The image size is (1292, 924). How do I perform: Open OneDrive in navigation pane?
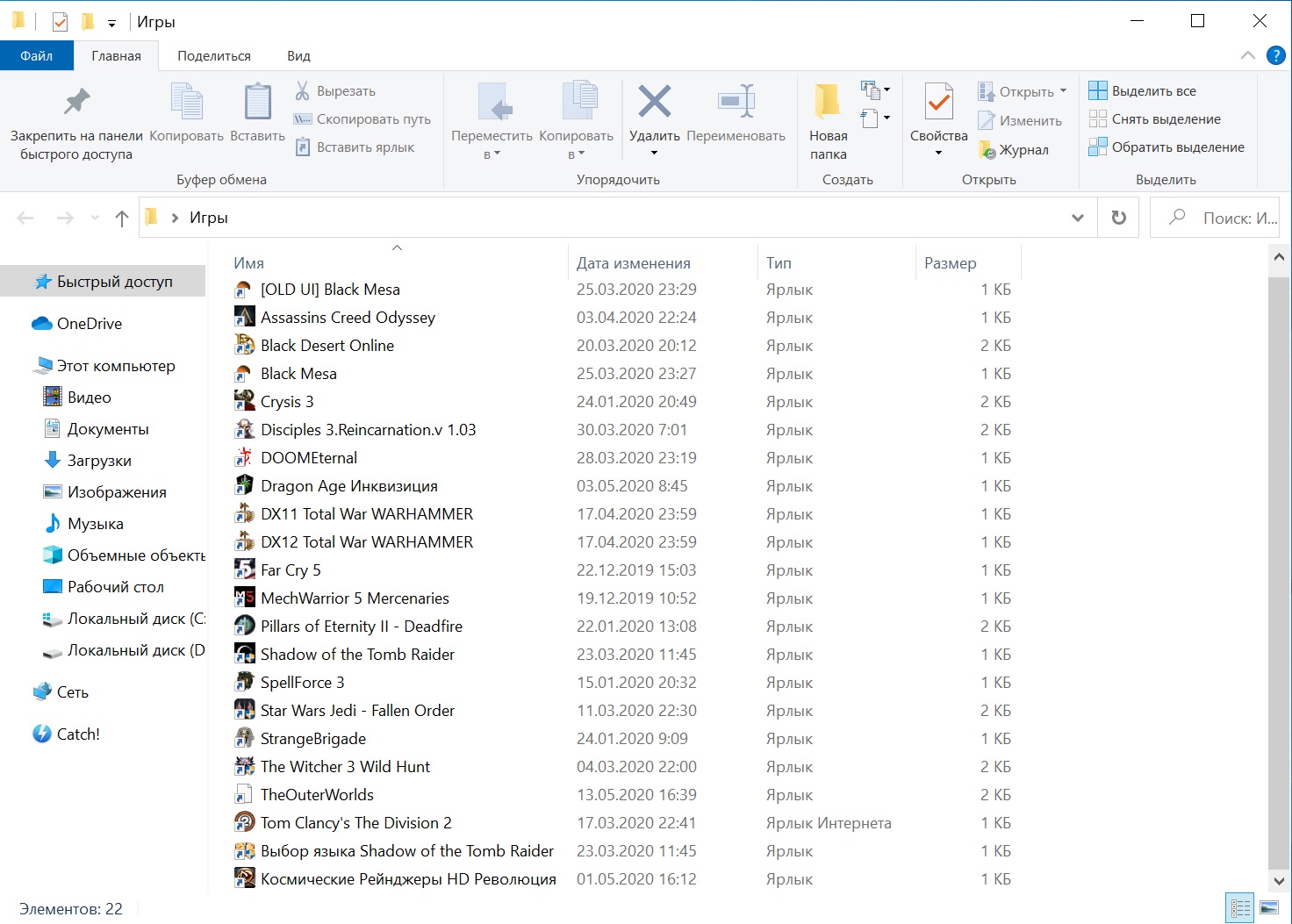coord(77,324)
